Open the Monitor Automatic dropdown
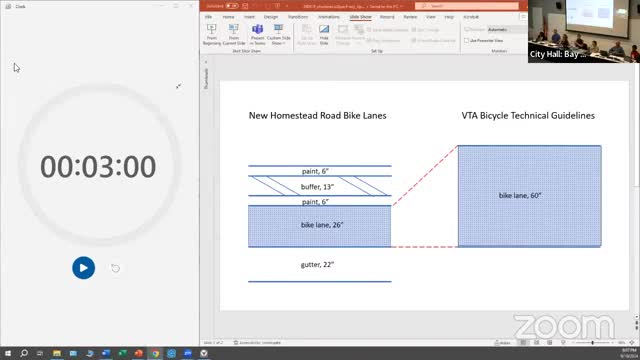640x360 pixels. click(x=507, y=29)
